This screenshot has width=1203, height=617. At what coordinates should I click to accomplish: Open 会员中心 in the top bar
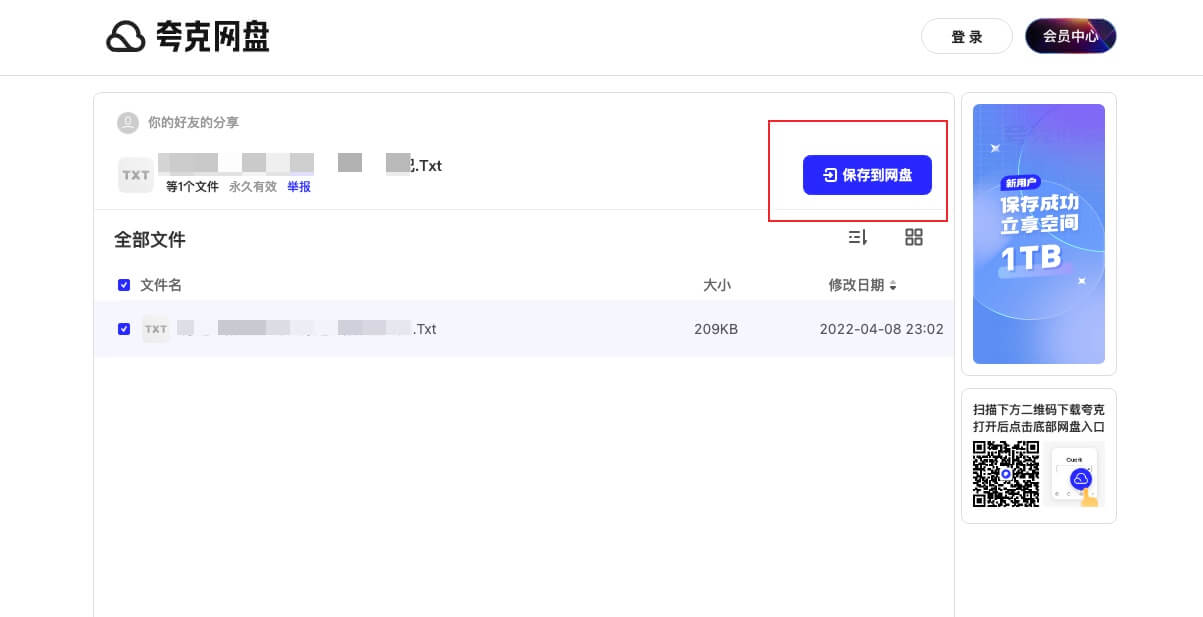(x=1070, y=37)
